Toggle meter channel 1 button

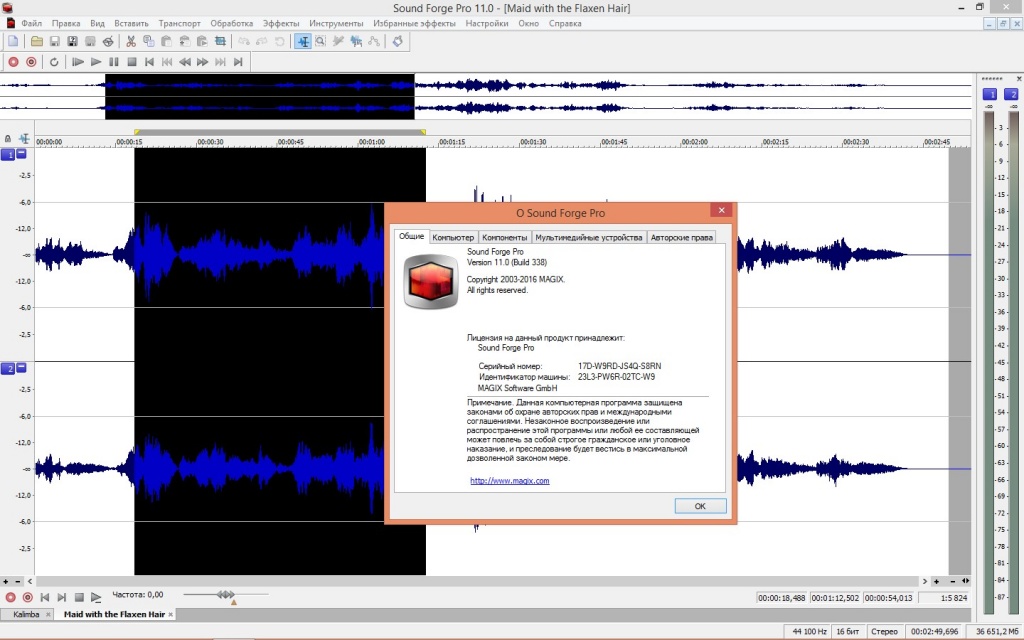point(989,94)
